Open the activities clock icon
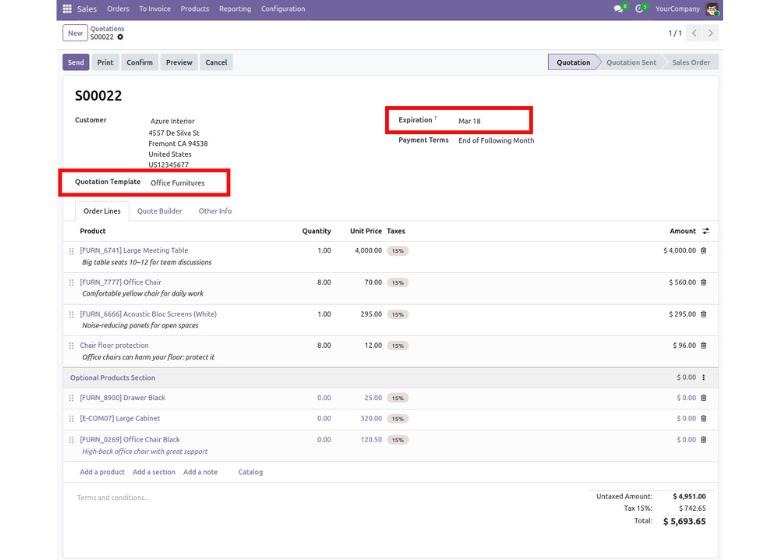Image resolution: width=780 pixels, height=560 pixels. [640, 9]
